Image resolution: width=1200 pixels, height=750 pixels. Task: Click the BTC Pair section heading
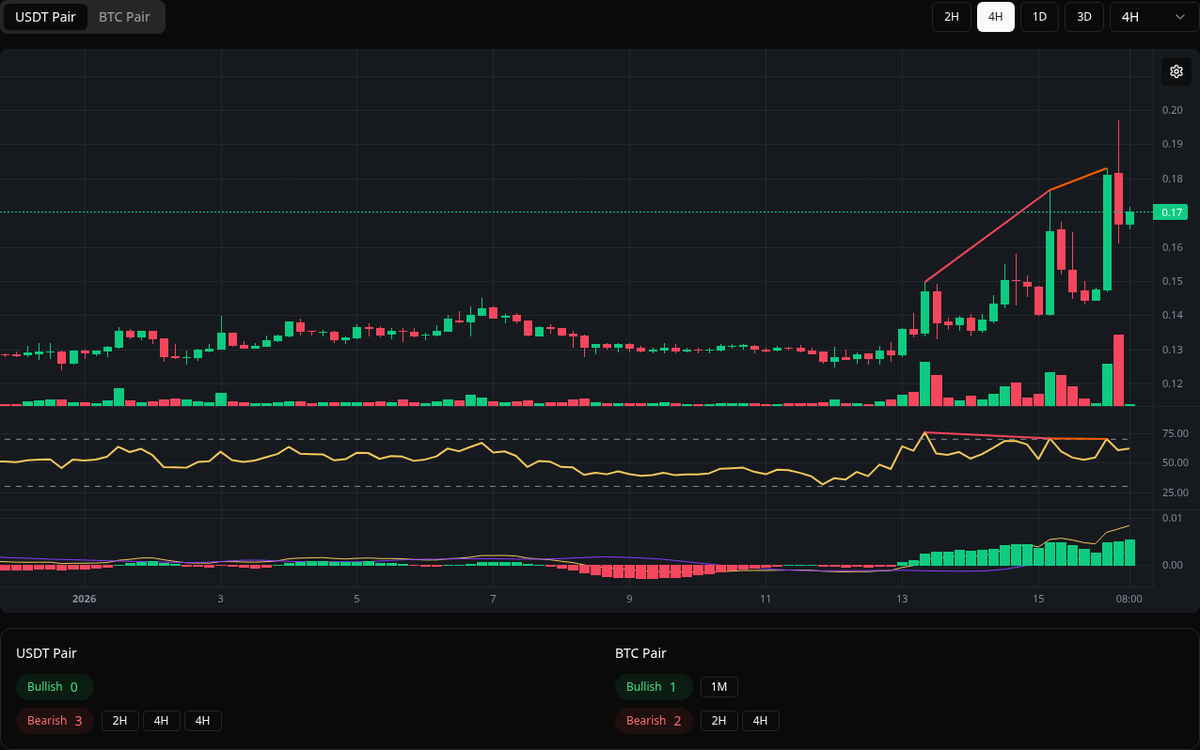[x=641, y=653]
